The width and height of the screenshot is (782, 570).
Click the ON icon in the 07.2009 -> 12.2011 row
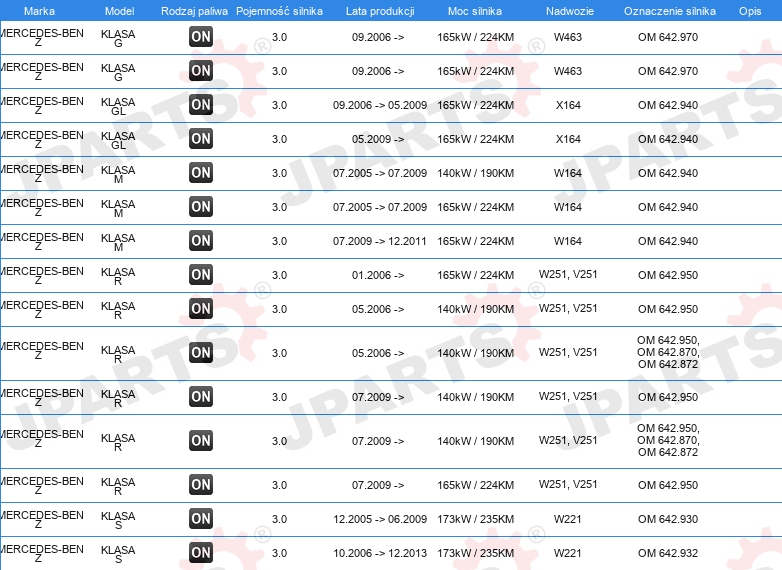[201, 240]
